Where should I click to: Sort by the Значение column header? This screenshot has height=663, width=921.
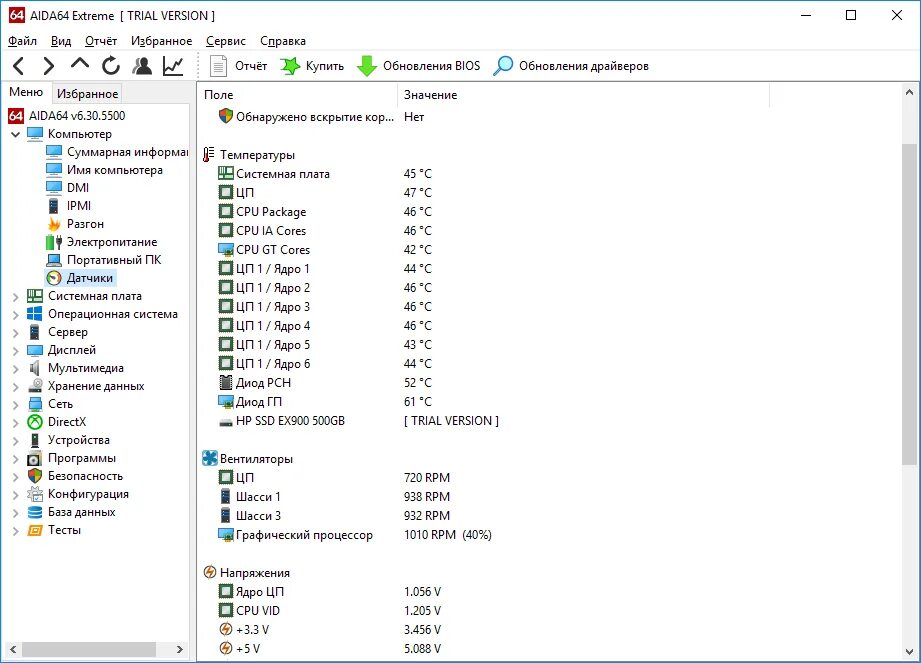click(583, 95)
